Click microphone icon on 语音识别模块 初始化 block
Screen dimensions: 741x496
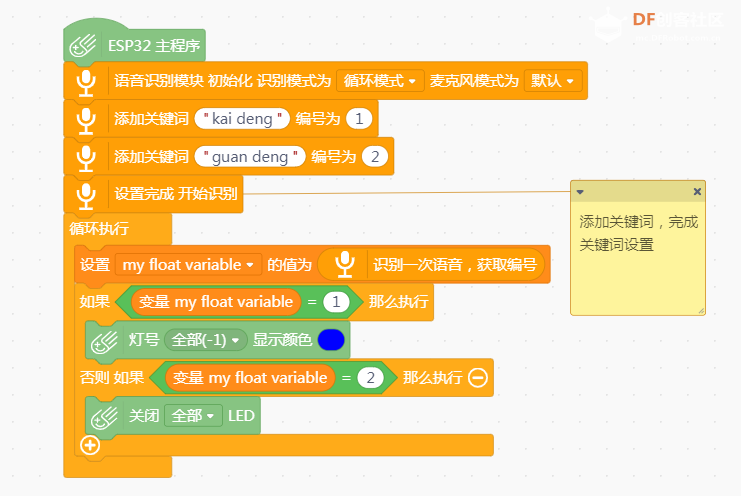[x=86, y=83]
